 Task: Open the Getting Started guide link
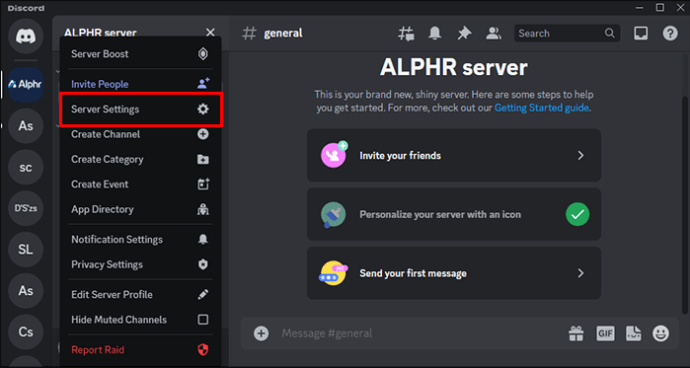point(541,108)
